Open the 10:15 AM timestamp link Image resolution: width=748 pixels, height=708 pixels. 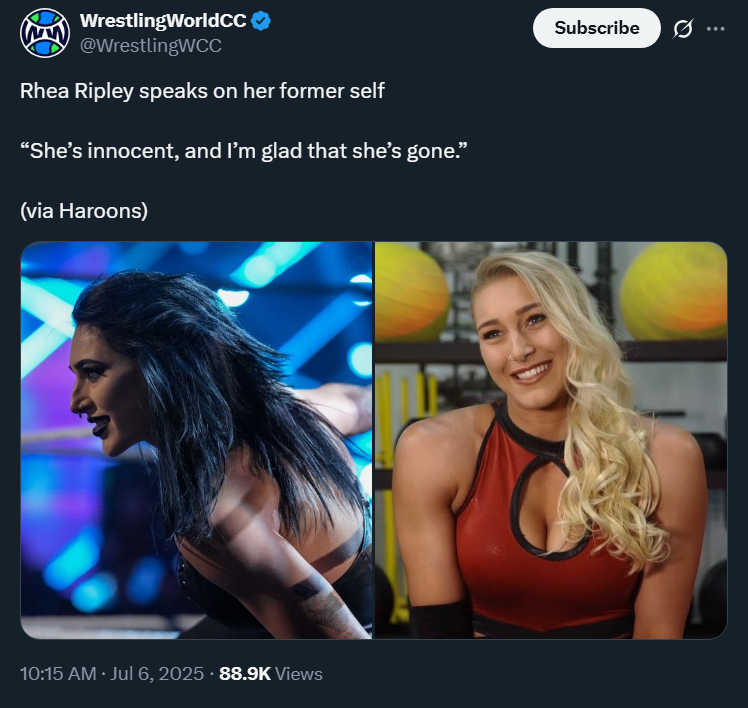click(58, 674)
